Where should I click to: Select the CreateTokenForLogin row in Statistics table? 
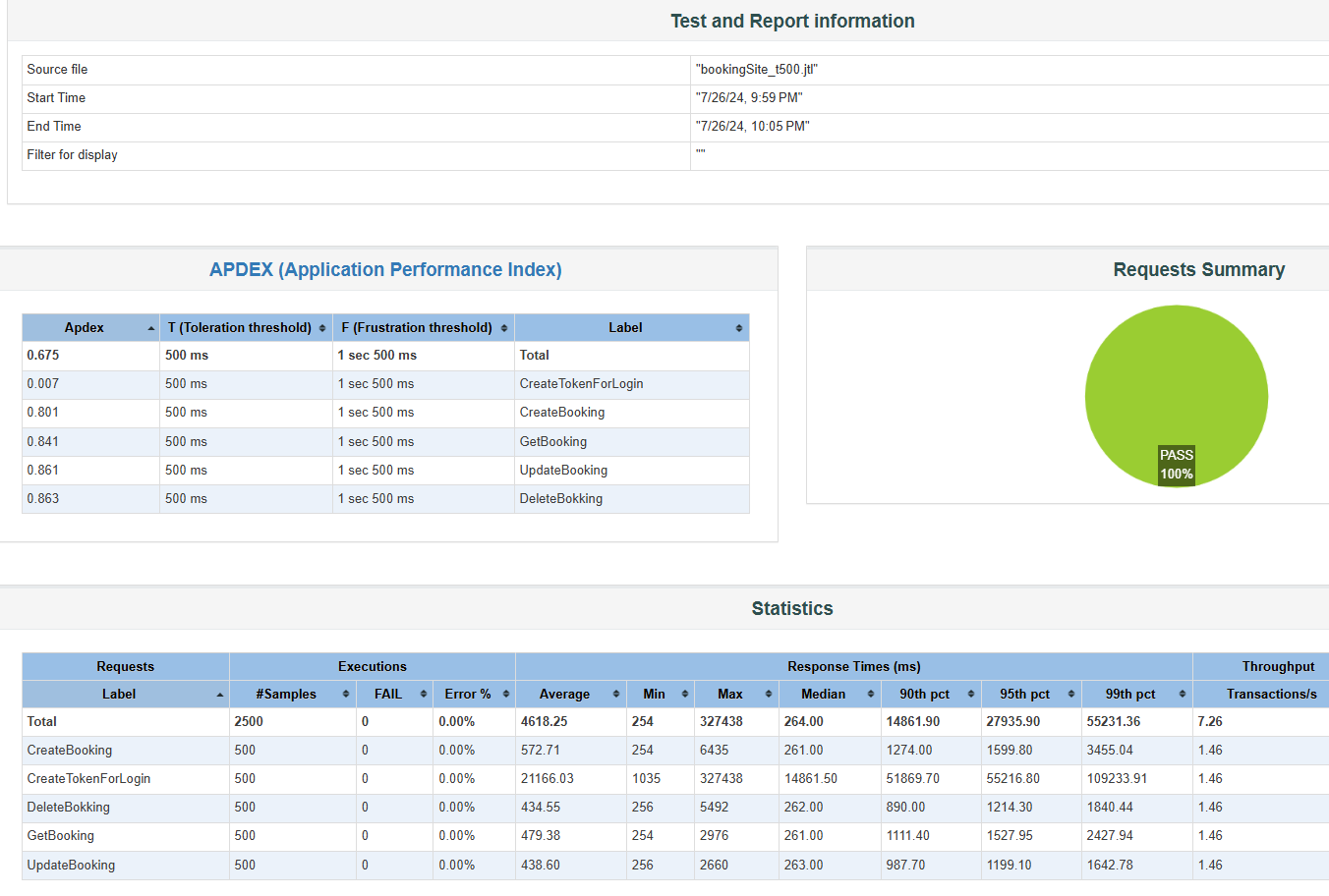click(x=88, y=779)
